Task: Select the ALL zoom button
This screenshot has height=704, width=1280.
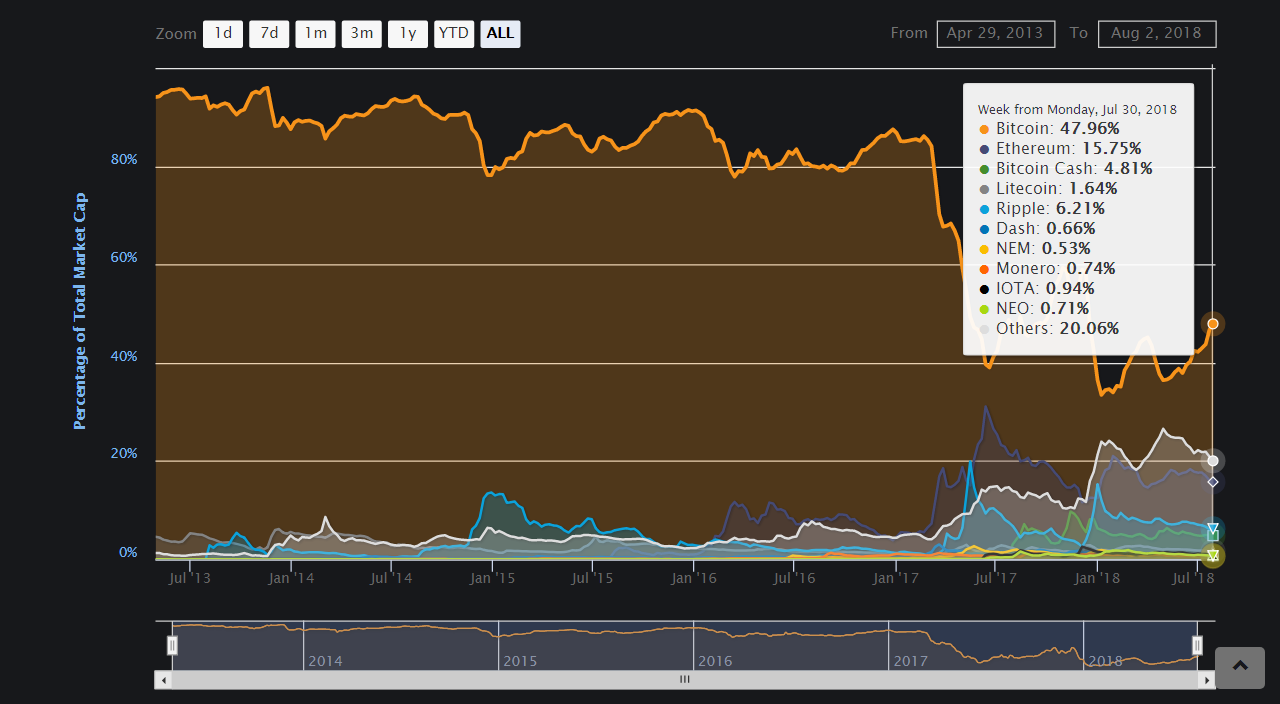Action: [x=500, y=34]
